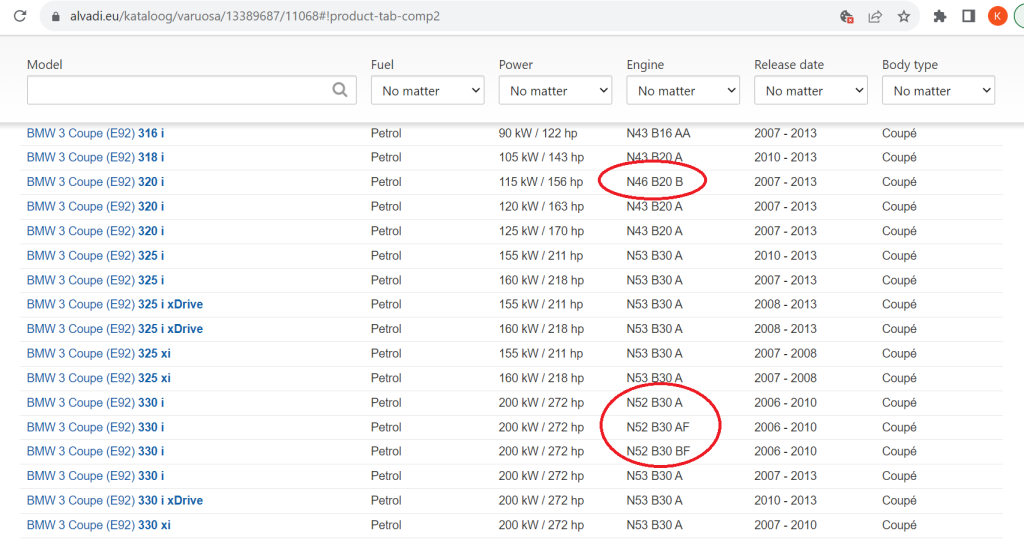Click the magnifier icon in the Model field
The image size is (1024, 552).
coord(340,90)
